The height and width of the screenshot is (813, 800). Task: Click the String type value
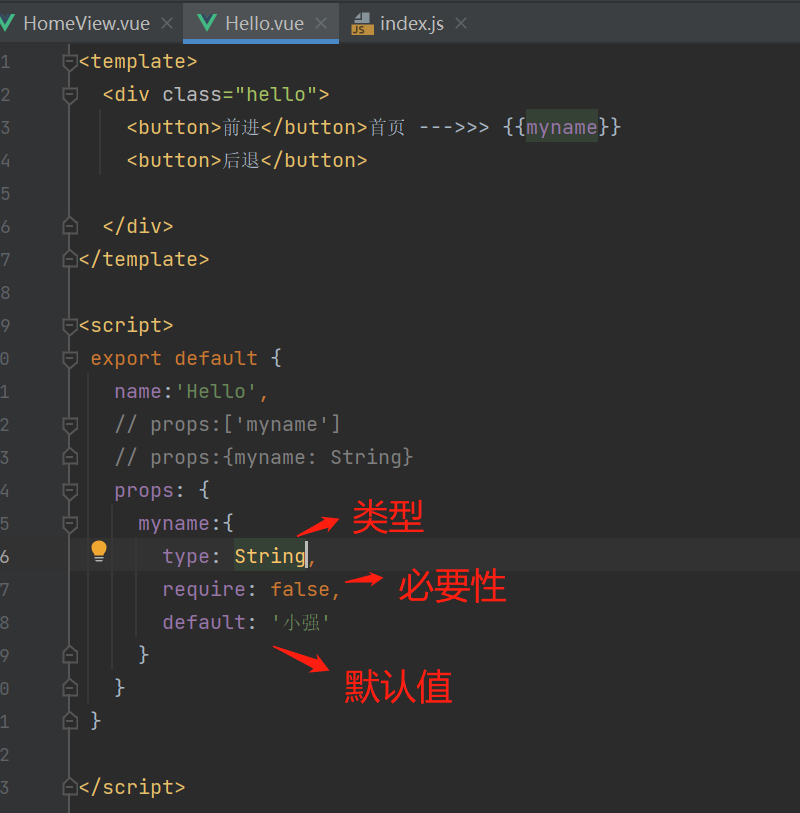(x=270, y=556)
